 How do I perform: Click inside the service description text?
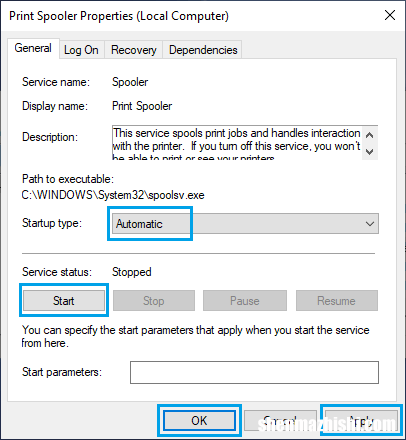(237, 143)
